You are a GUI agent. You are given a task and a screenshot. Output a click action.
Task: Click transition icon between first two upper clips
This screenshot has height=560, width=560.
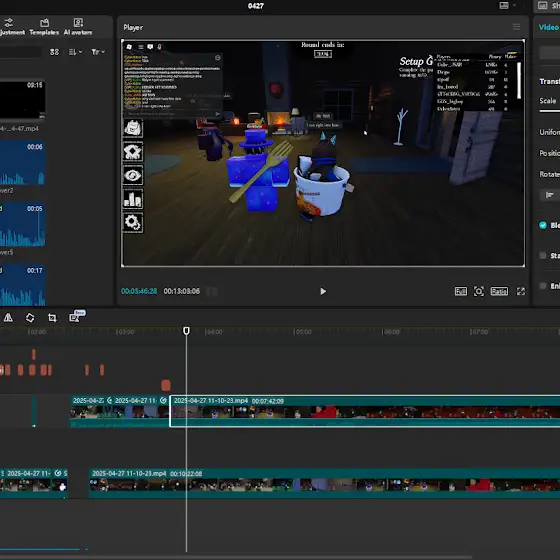point(109,401)
